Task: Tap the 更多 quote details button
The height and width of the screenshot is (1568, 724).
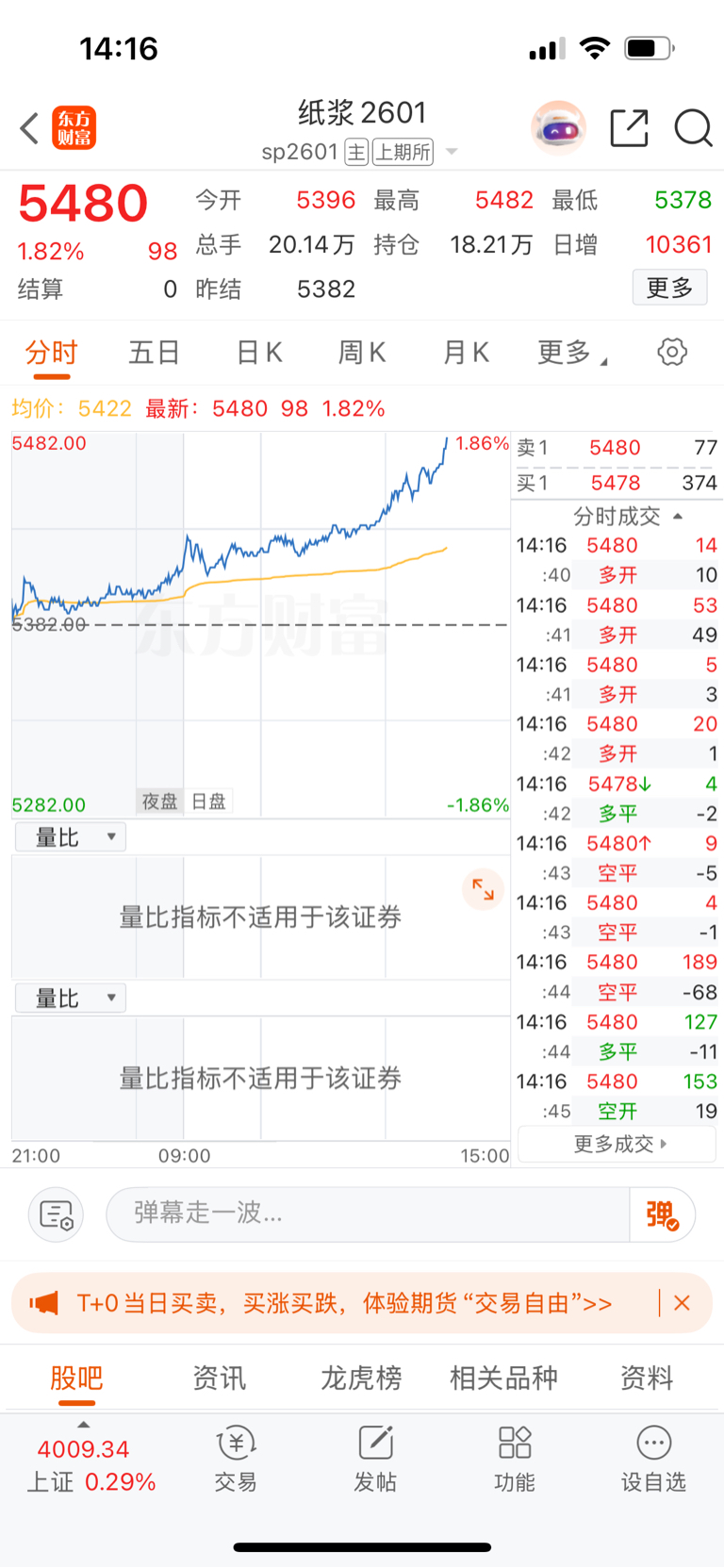Action: pos(669,288)
